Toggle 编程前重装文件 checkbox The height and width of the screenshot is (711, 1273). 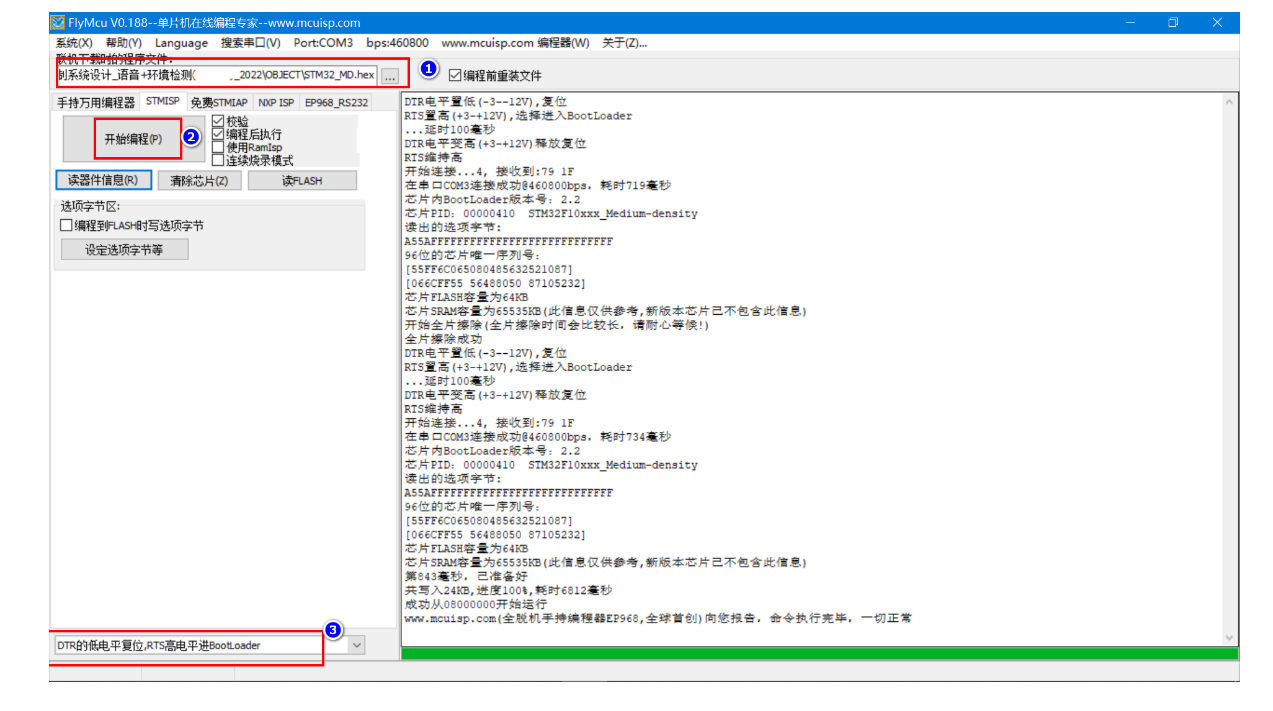click(495, 76)
